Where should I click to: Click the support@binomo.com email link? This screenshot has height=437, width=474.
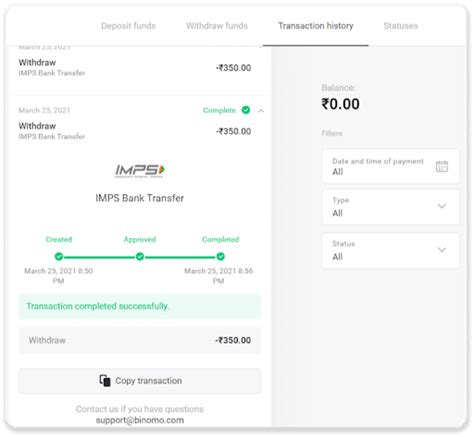coord(140,420)
